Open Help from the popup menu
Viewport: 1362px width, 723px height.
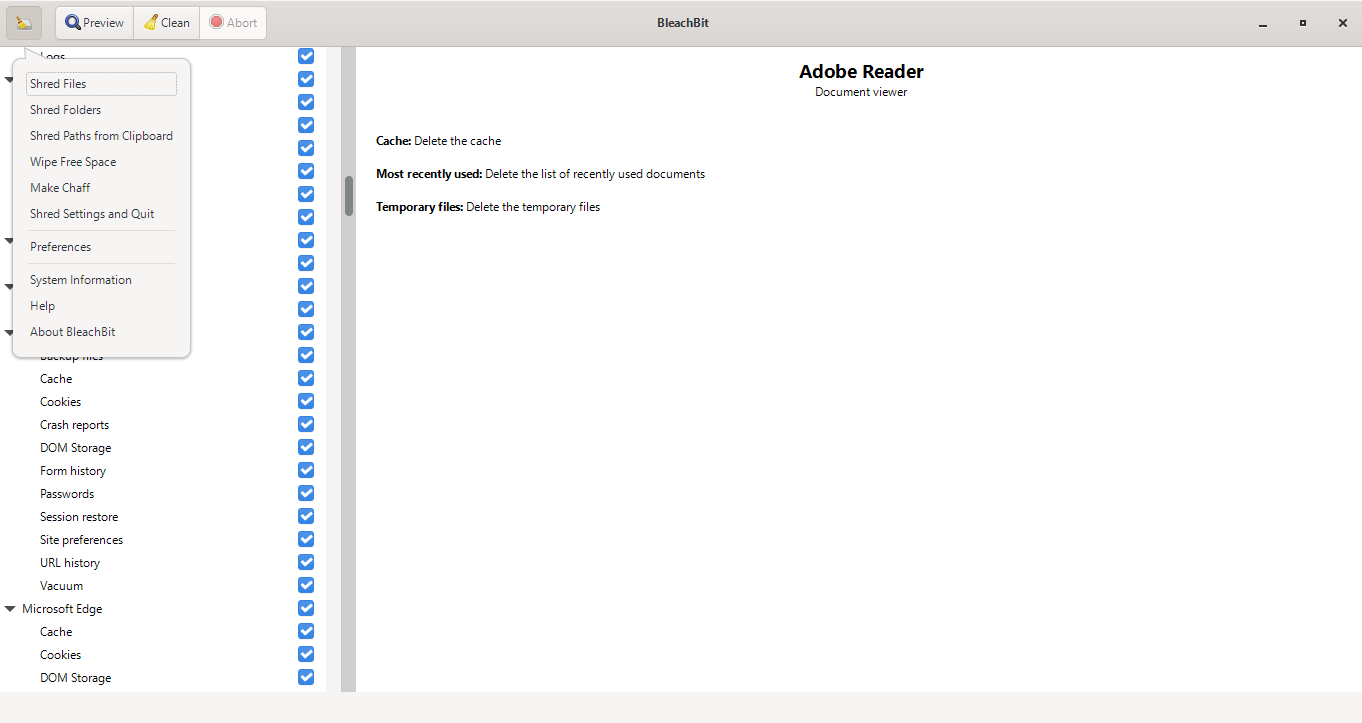[x=101, y=306]
